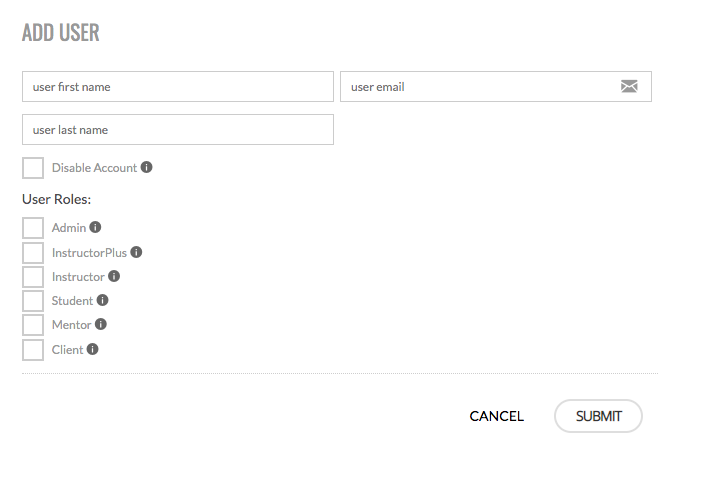Click info icon next to Mentor
This screenshot has height=479, width=717.
point(101,325)
